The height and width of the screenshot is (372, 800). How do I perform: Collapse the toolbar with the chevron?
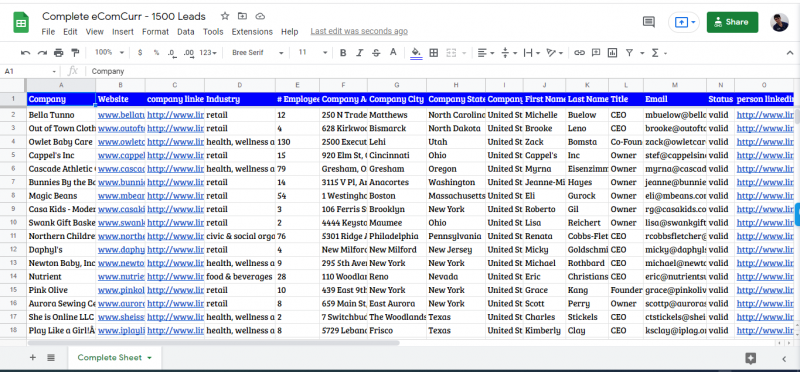790,53
